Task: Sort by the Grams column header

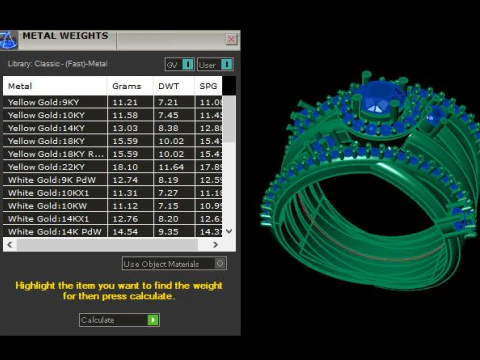Action: pyautogui.click(x=130, y=86)
